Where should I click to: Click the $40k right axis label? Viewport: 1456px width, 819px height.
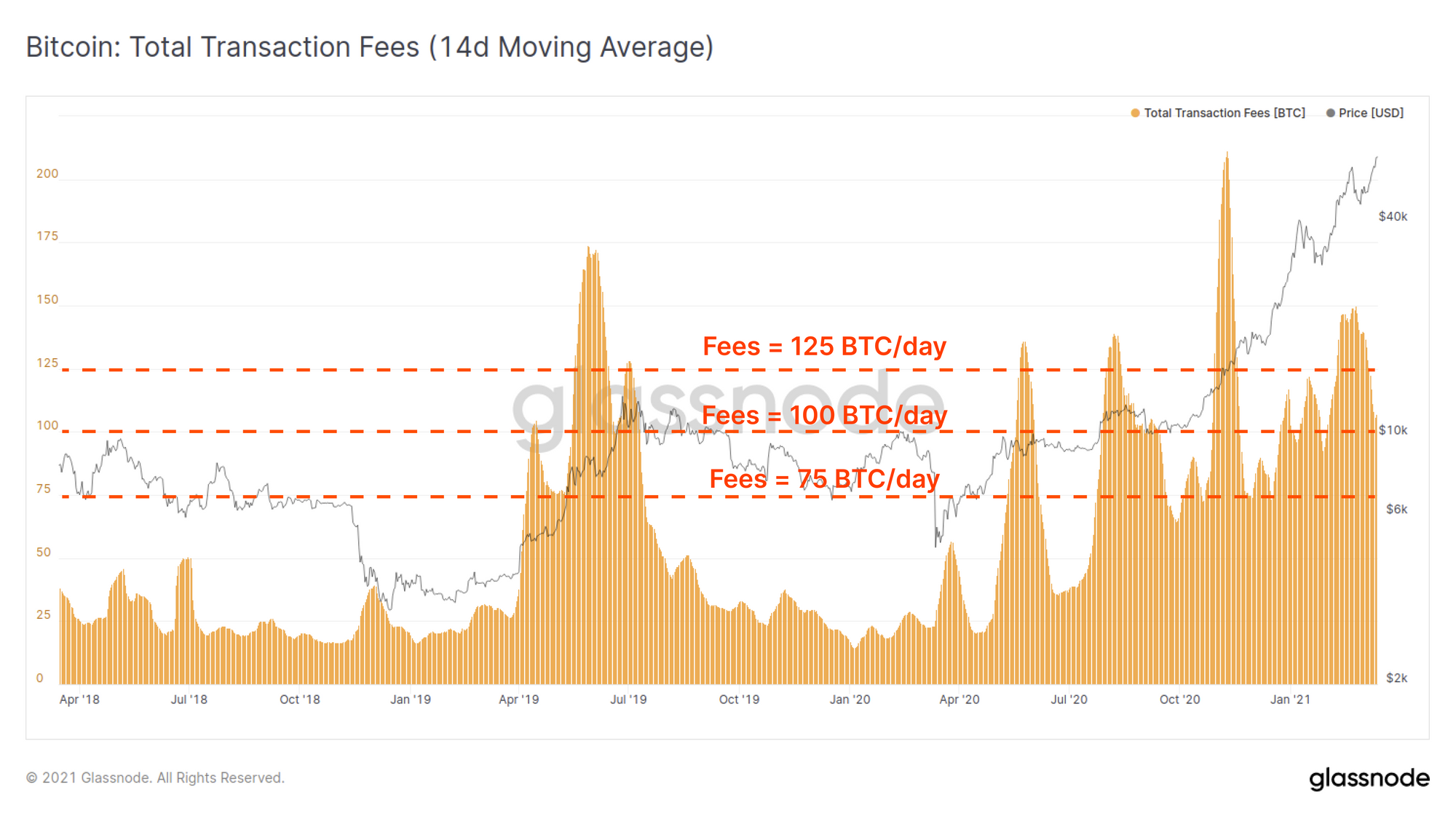1393,217
